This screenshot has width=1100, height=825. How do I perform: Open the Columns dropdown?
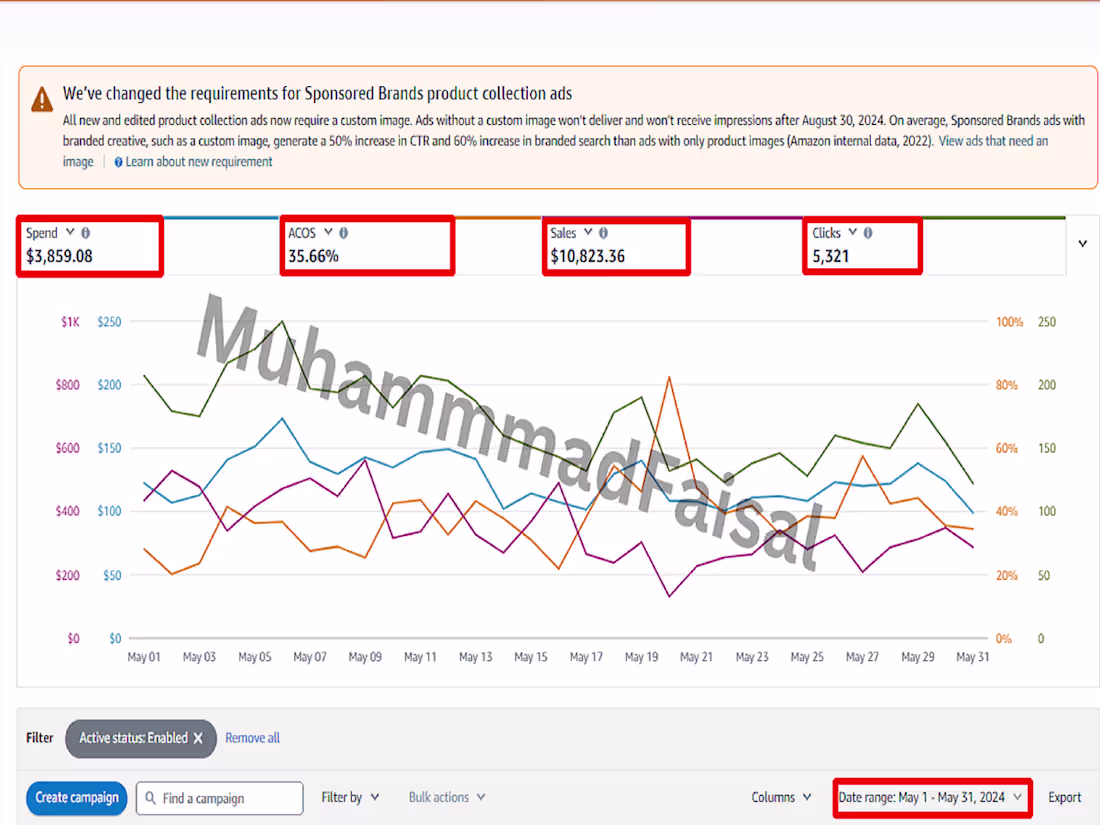click(781, 798)
